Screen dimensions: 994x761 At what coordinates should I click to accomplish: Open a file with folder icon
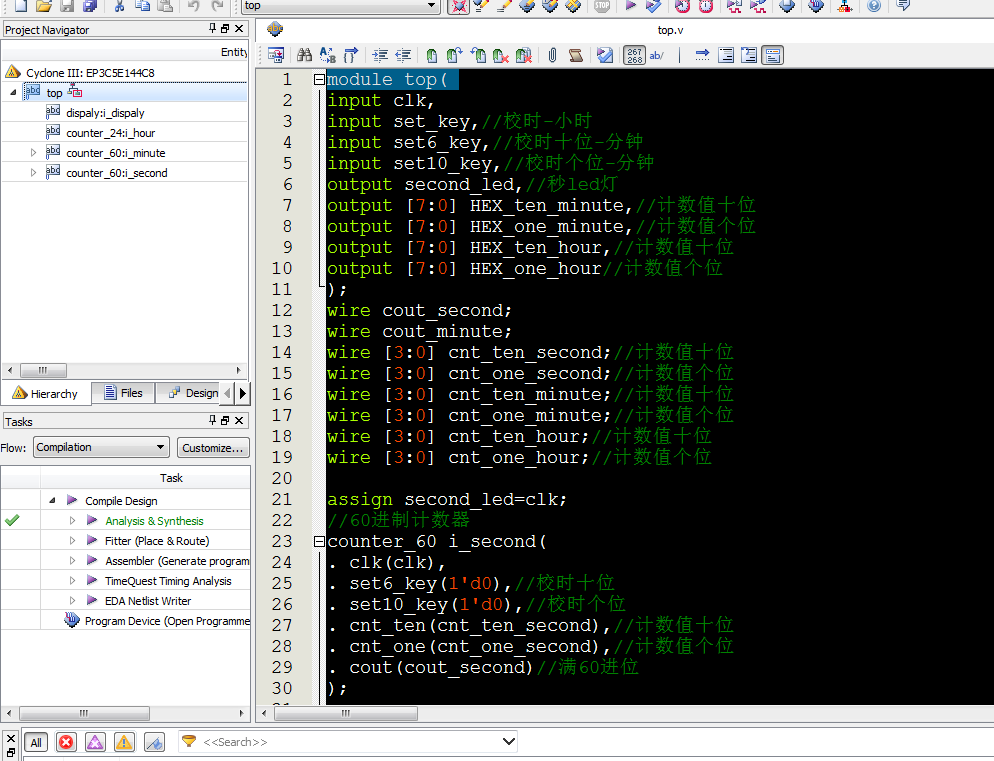click(x=43, y=6)
